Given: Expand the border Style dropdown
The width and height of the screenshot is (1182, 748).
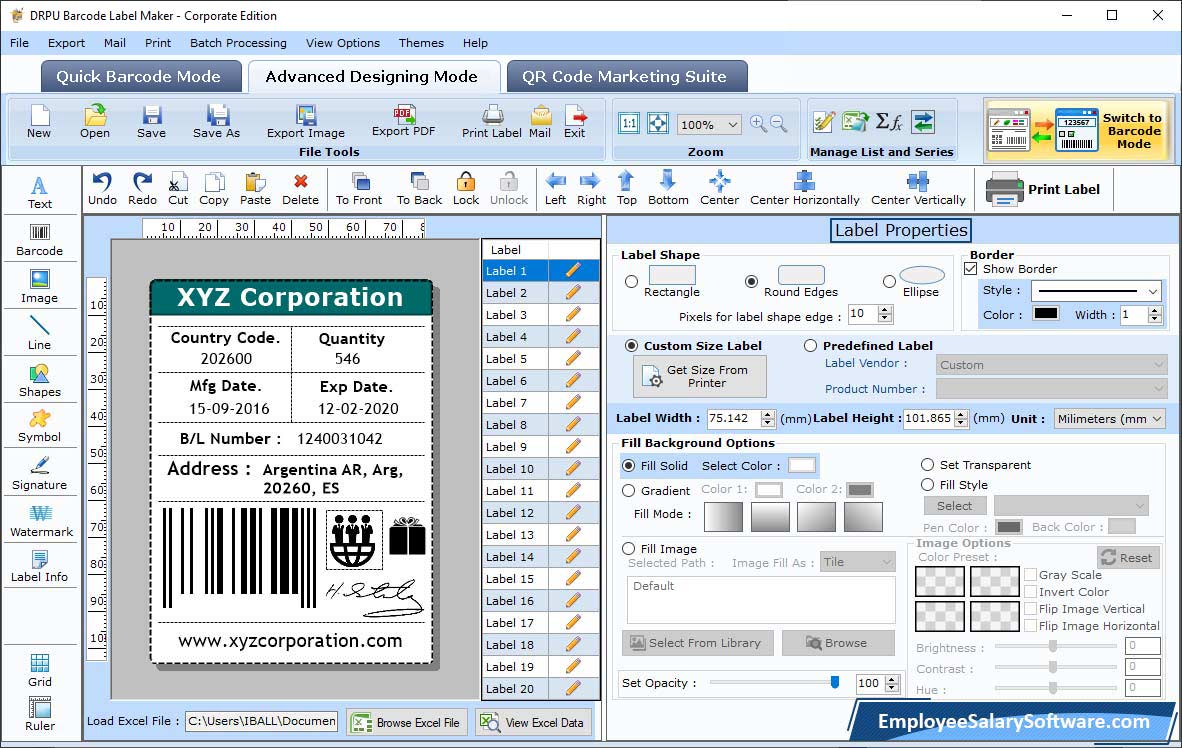Looking at the screenshot, I should point(1153,290).
